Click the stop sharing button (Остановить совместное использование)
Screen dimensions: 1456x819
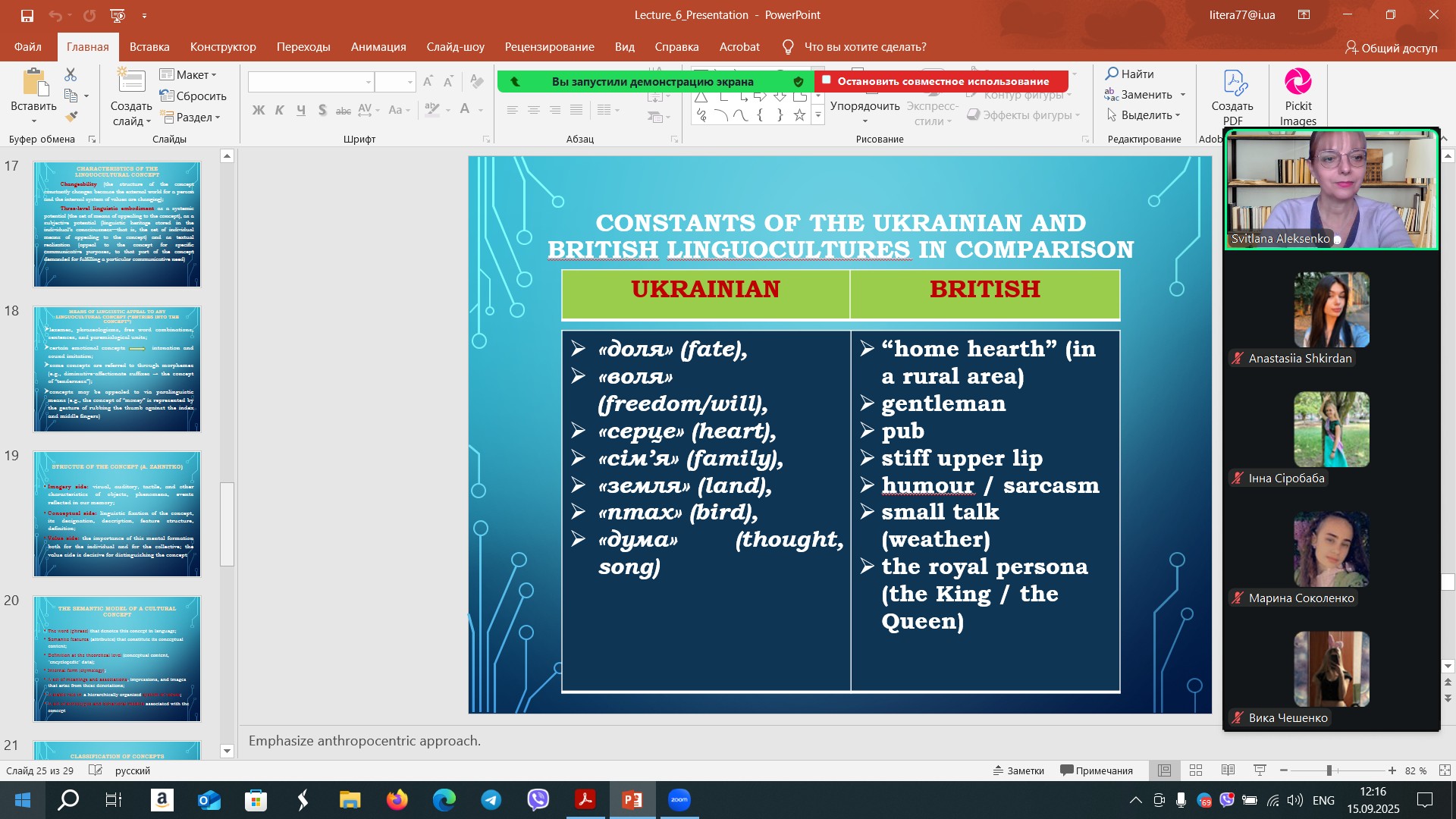(941, 81)
